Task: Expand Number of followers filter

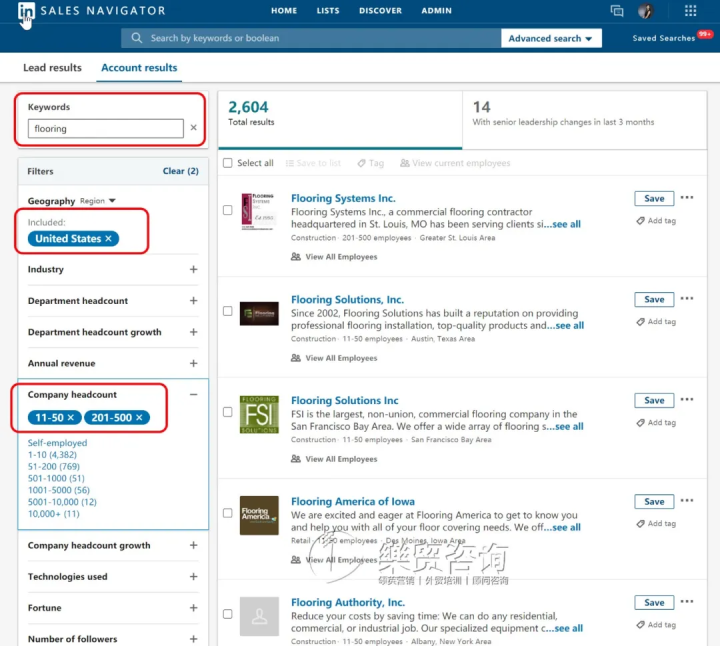Action: pyautogui.click(x=193, y=639)
